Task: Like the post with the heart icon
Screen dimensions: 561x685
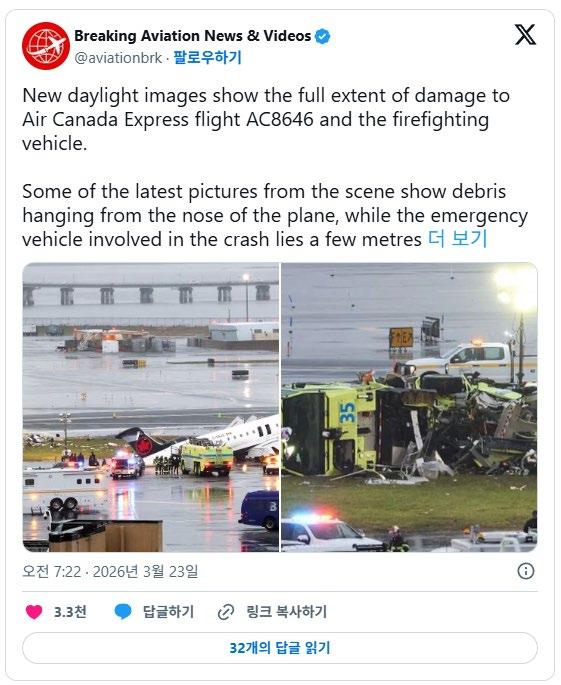Action: (x=34, y=612)
